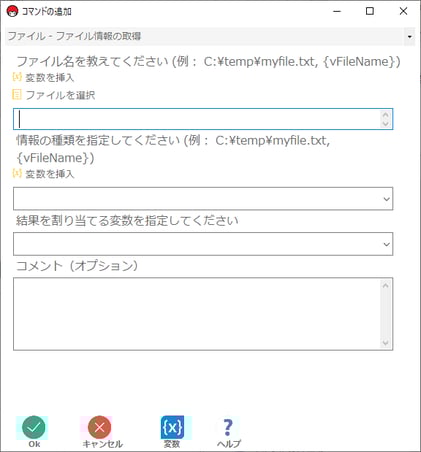Click the comment box scroll up arrow
421x452 pixels.
point(386,285)
